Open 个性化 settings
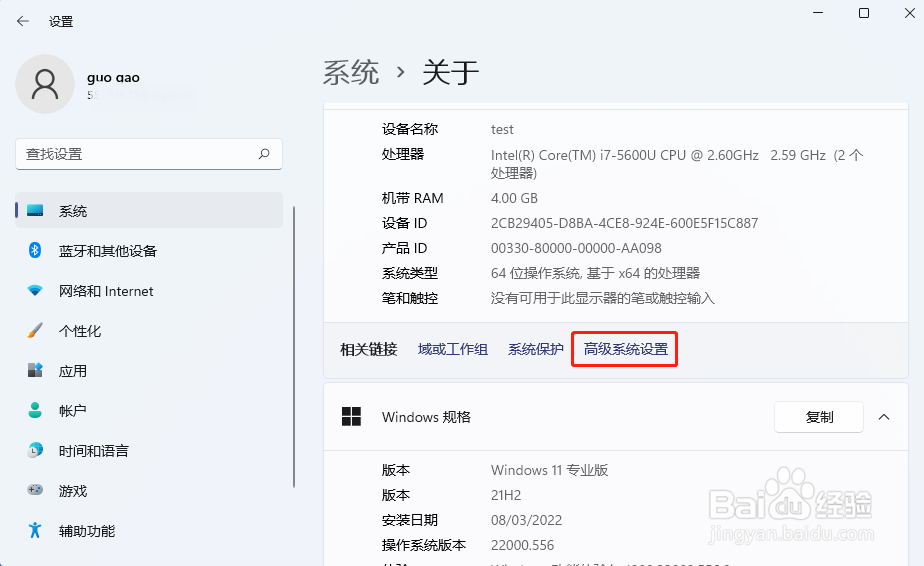This screenshot has height=566, width=924. [x=149, y=331]
